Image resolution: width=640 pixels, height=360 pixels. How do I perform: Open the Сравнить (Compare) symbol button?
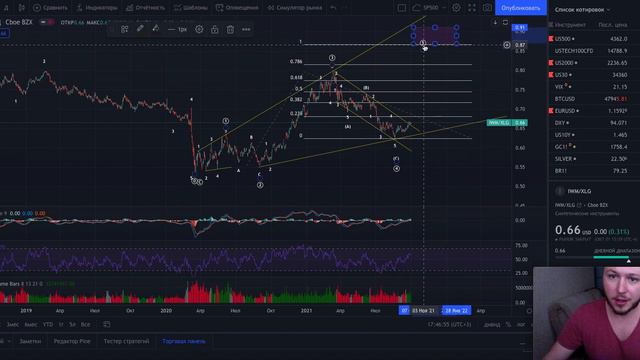click(x=50, y=8)
